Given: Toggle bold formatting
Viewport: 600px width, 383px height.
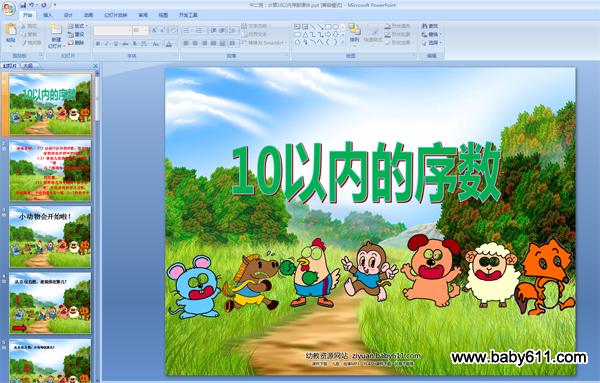Looking at the screenshot, I should [x=98, y=44].
